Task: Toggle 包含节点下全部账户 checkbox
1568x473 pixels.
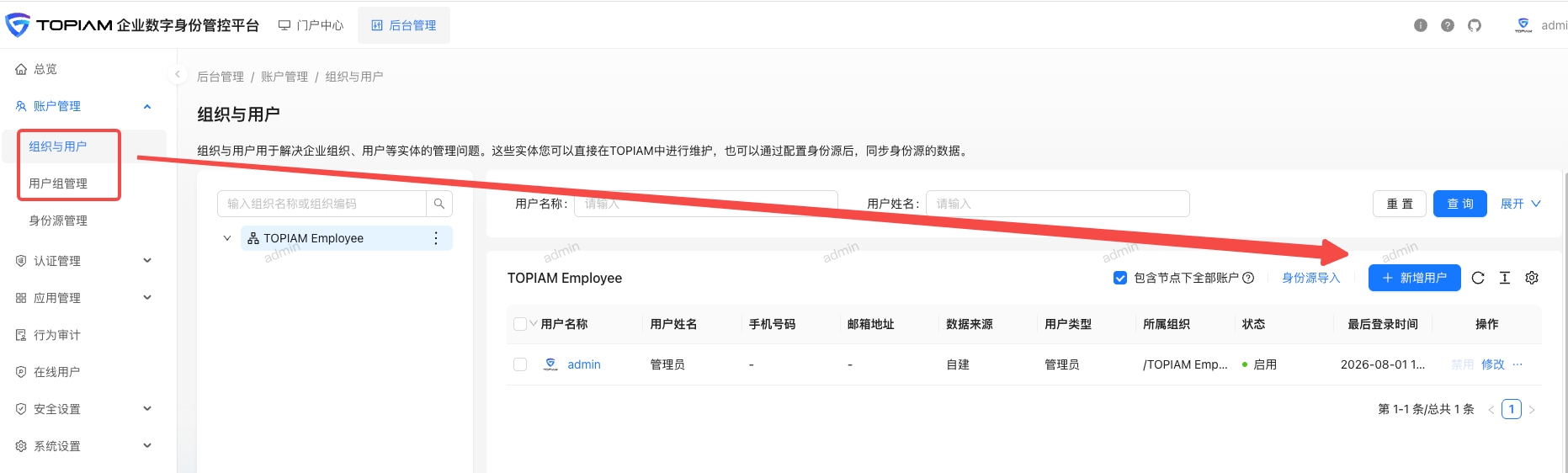Action: (x=1120, y=278)
